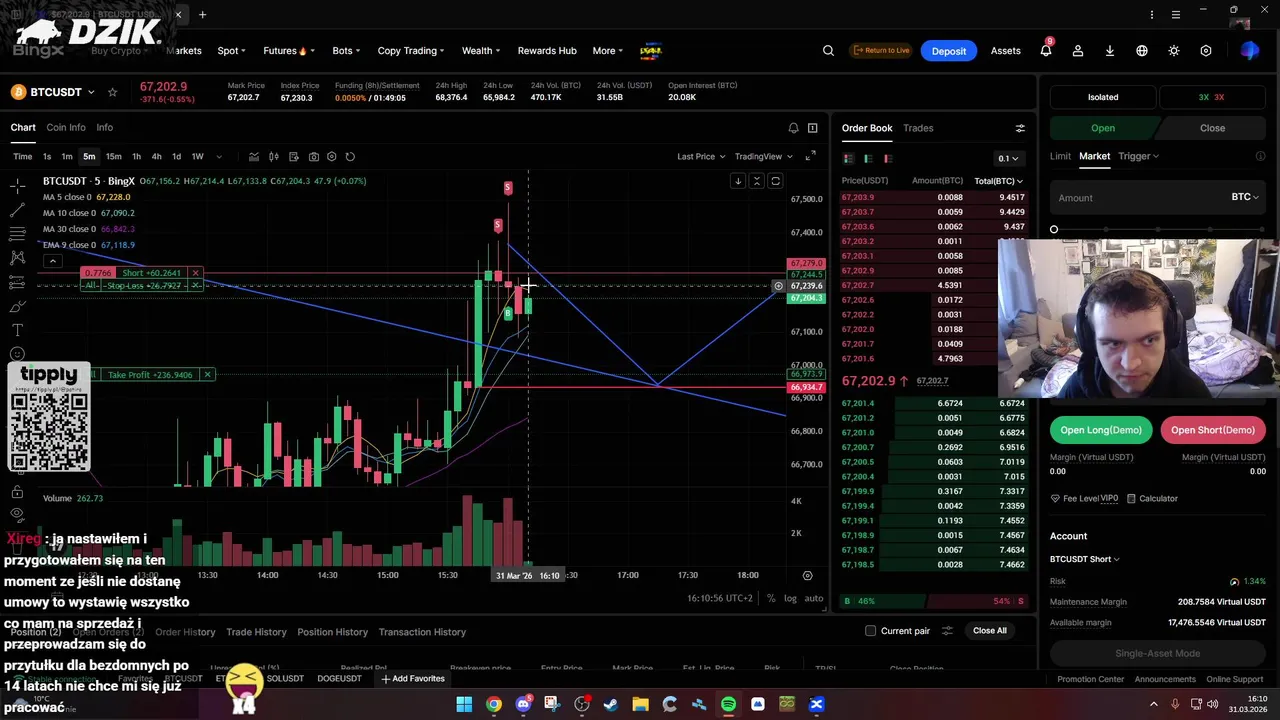Select the Limit order tab
The image size is (1280, 720).
(1060, 156)
